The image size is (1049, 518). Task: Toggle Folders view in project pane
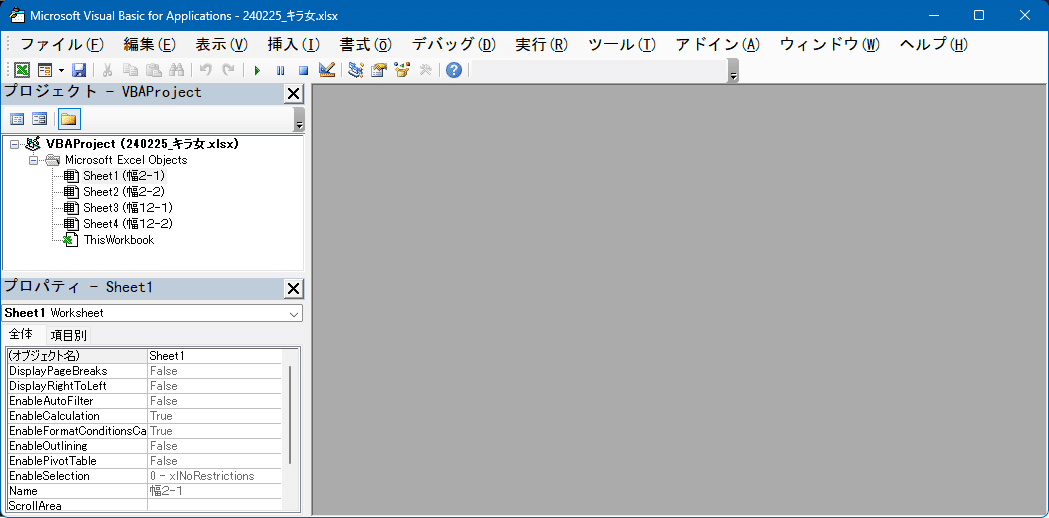click(69, 119)
